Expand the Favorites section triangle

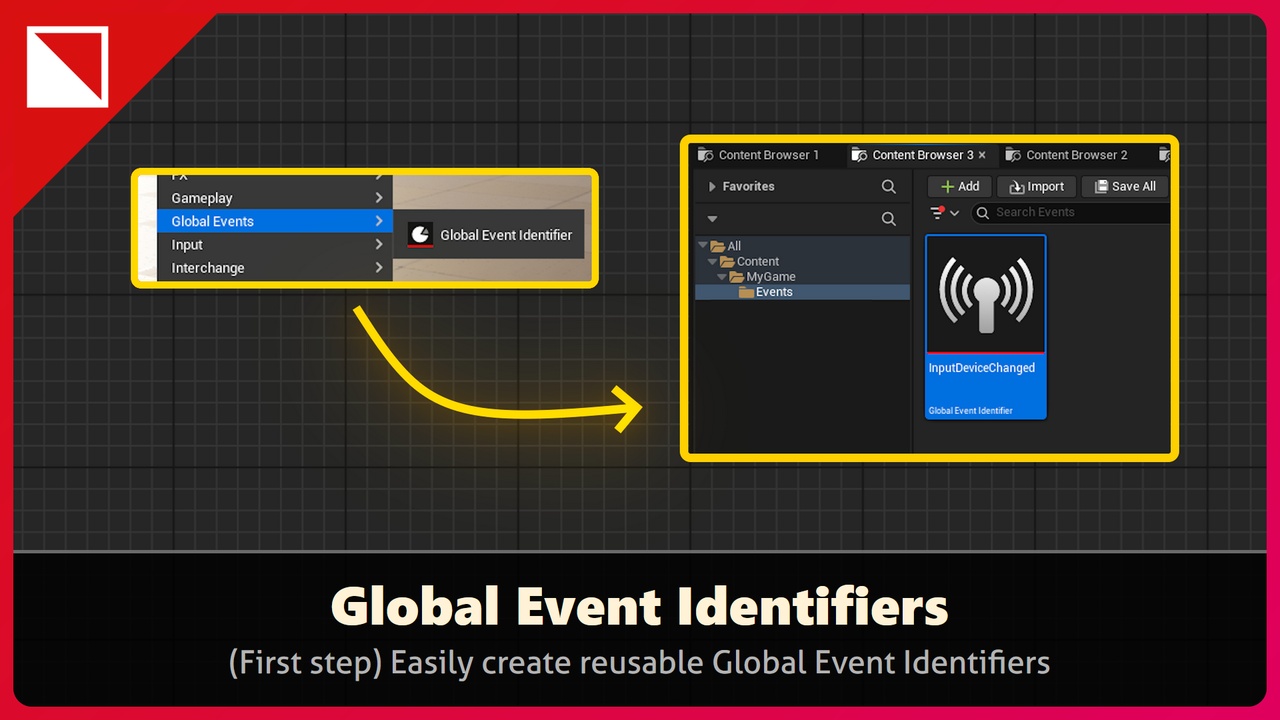pyautogui.click(x=712, y=186)
